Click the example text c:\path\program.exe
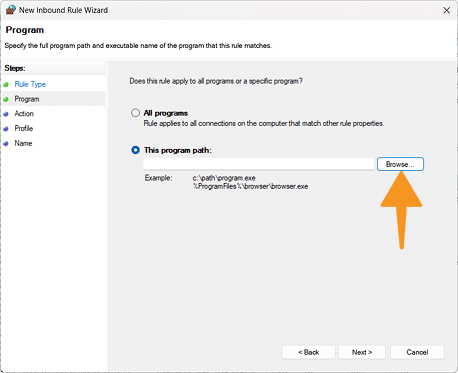The width and height of the screenshot is (458, 373). pos(224,178)
